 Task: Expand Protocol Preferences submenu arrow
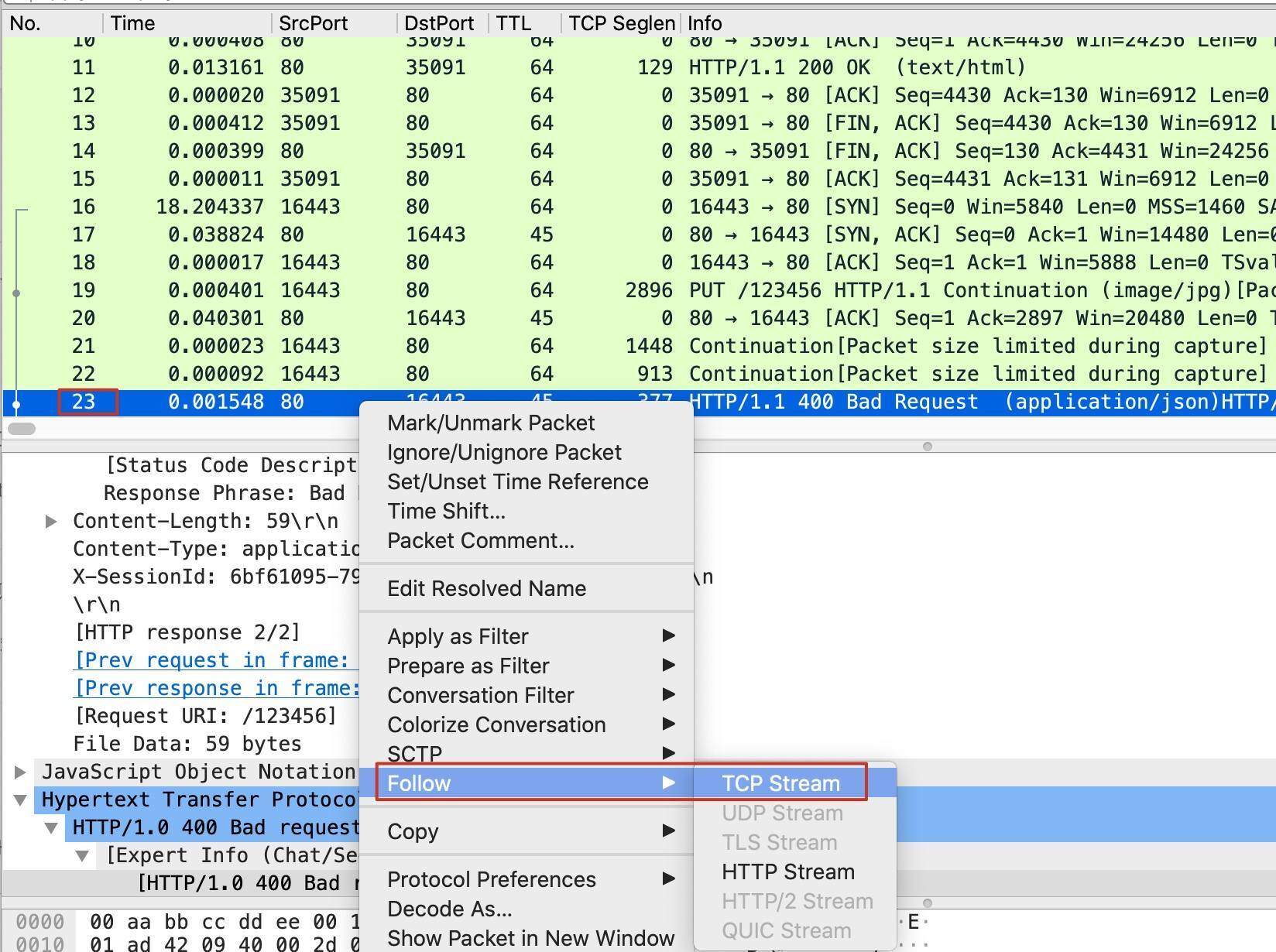669,879
